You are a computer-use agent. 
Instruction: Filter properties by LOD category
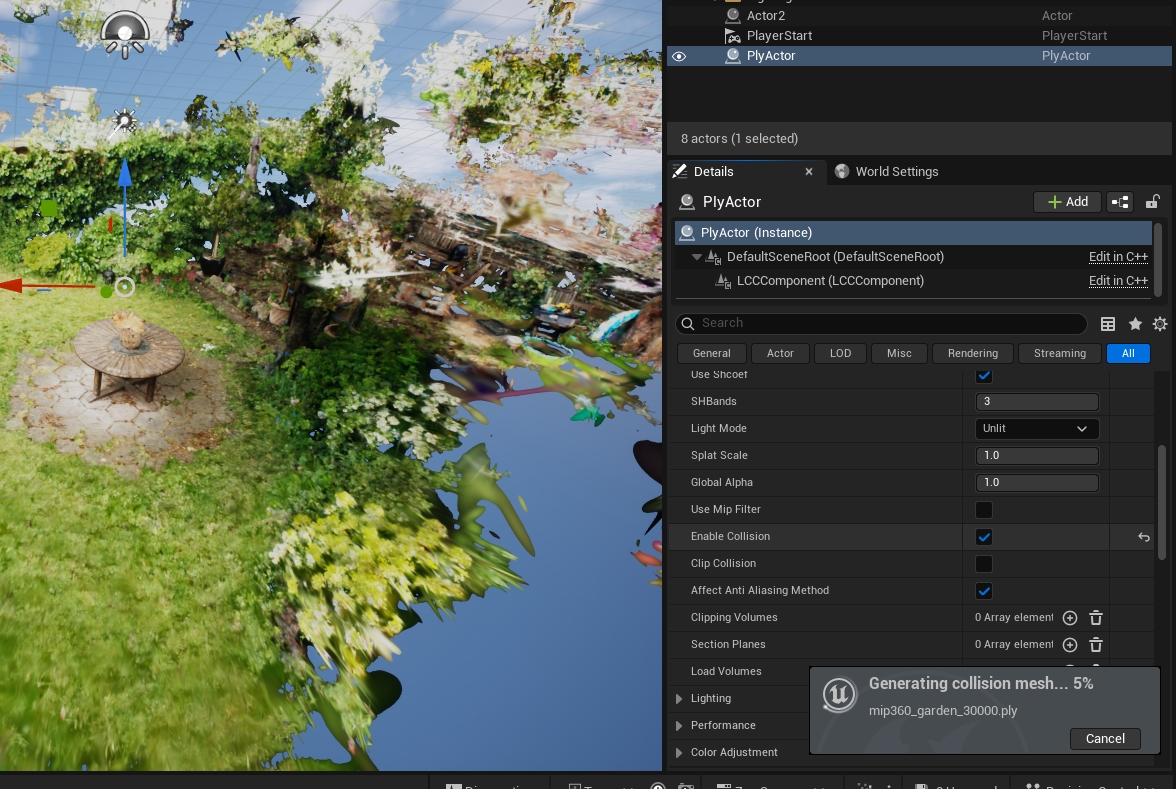point(840,353)
